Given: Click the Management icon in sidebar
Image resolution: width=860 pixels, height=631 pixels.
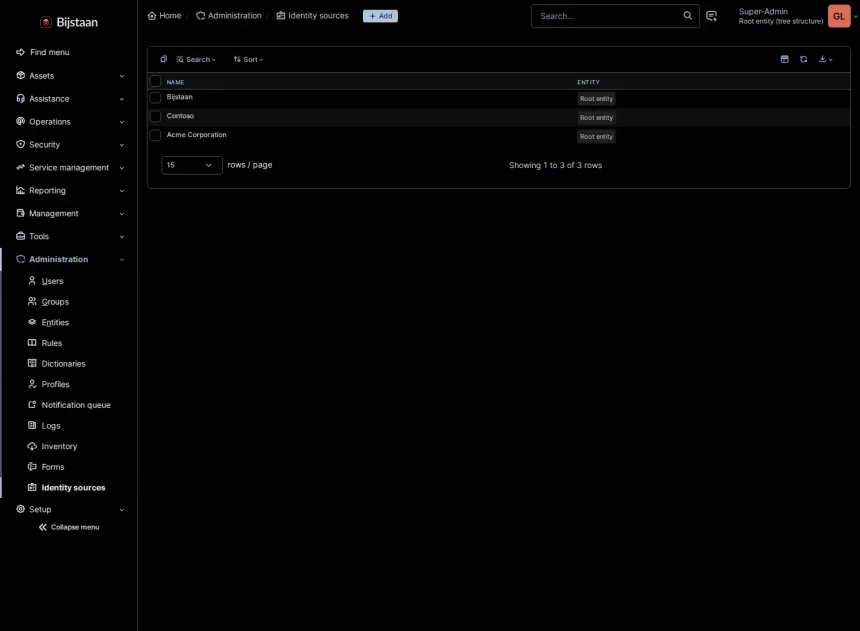Looking at the screenshot, I should tap(20, 213).
